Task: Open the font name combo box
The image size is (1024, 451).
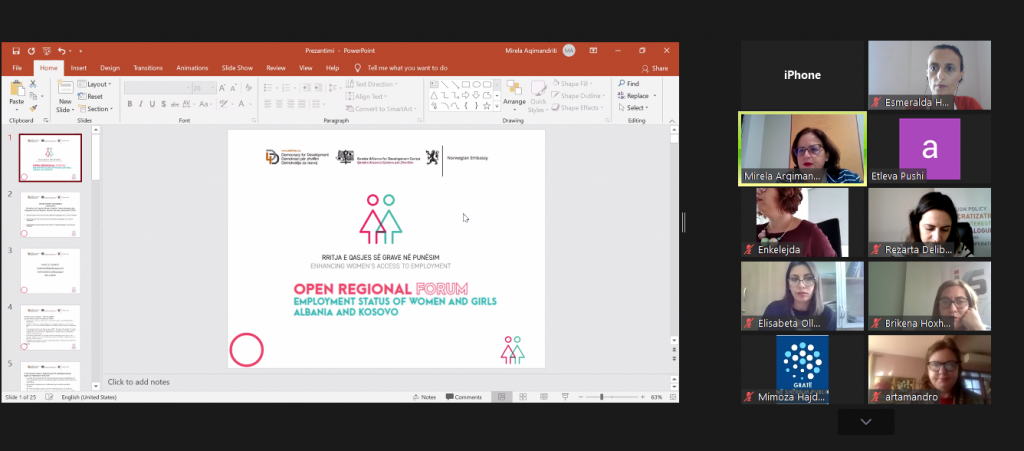Action: click(x=157, y=87)
